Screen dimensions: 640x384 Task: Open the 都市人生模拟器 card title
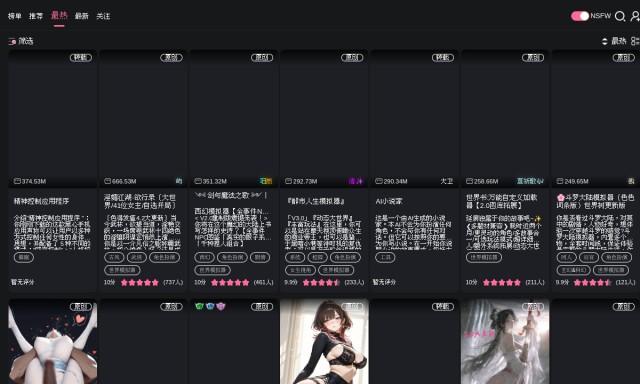316,201
